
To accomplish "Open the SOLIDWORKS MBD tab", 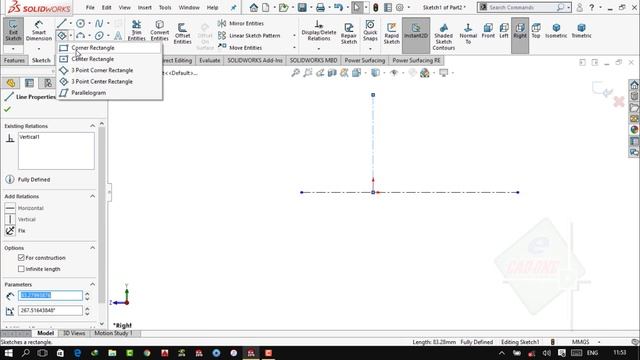I will [x=313, y=60].
